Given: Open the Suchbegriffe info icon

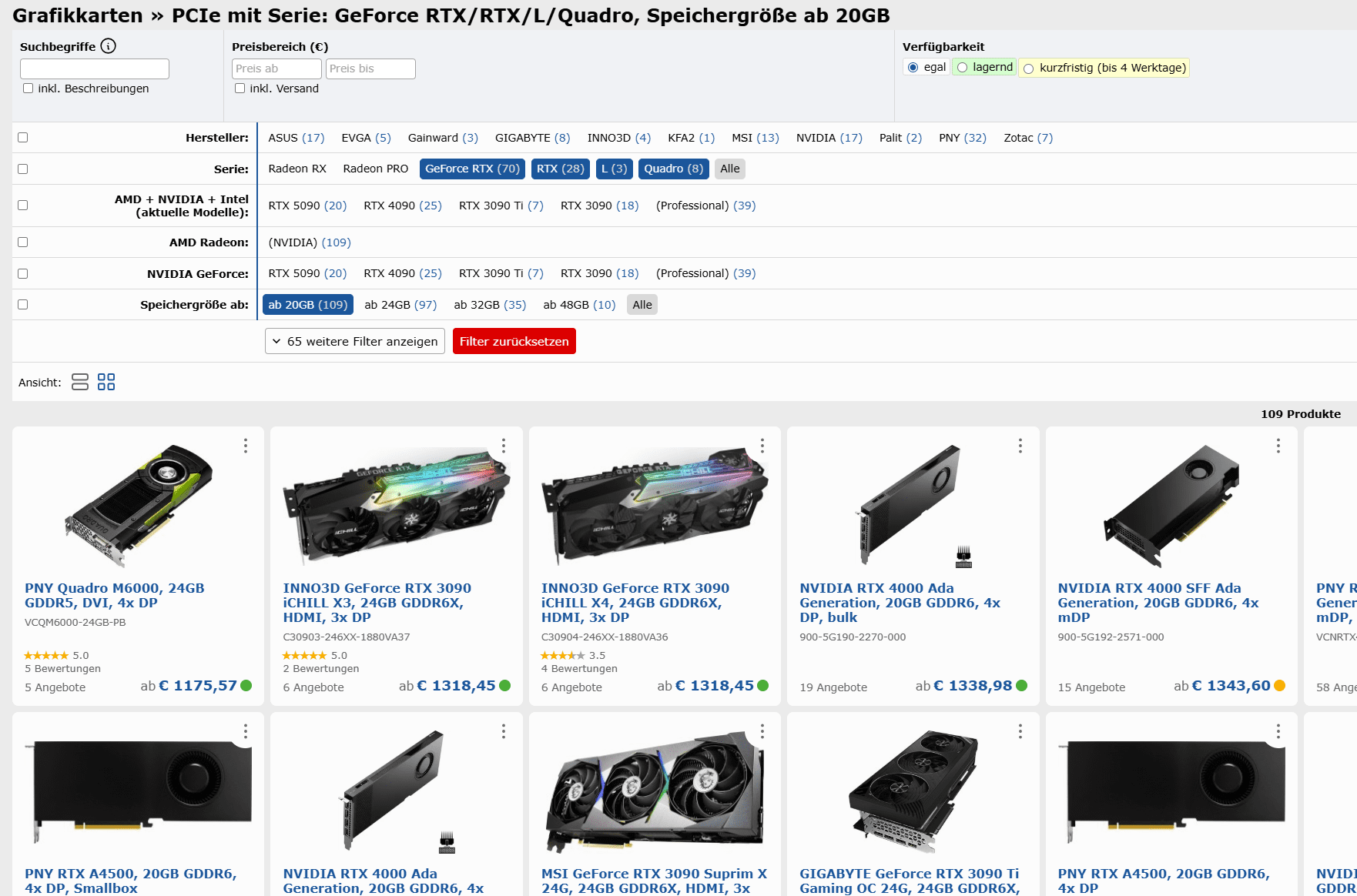Looking at the screenshot, I should click(109, 46).
